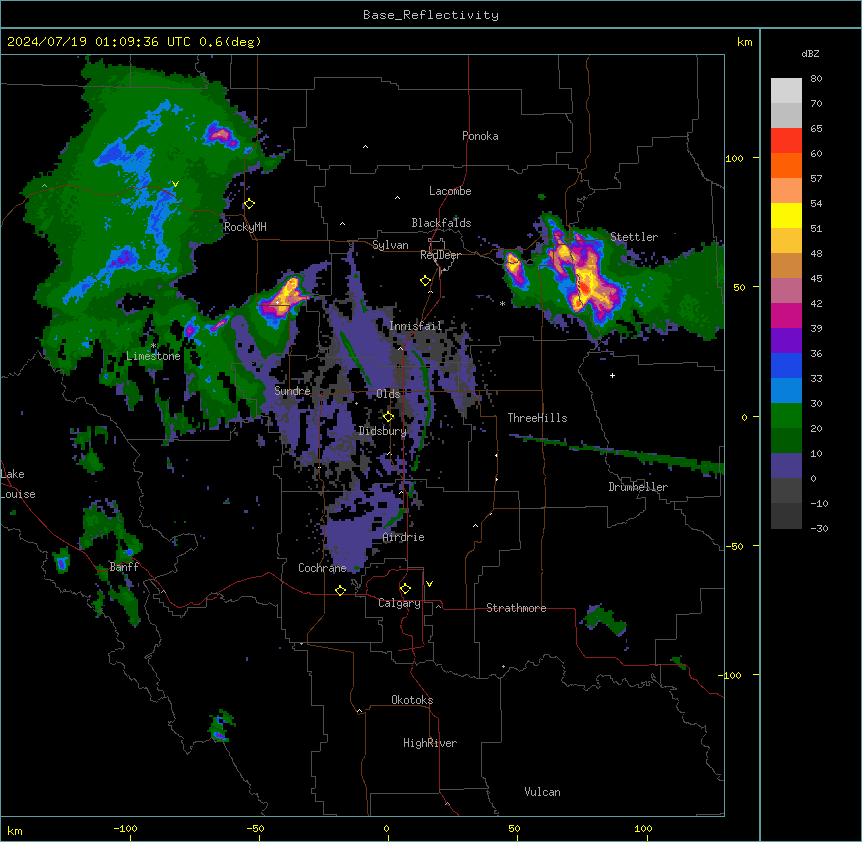This screenshot has height=842, width=862.
Task: Select the slate purple 10 dBZ legend swatch
Action: [x=786, y=466]
